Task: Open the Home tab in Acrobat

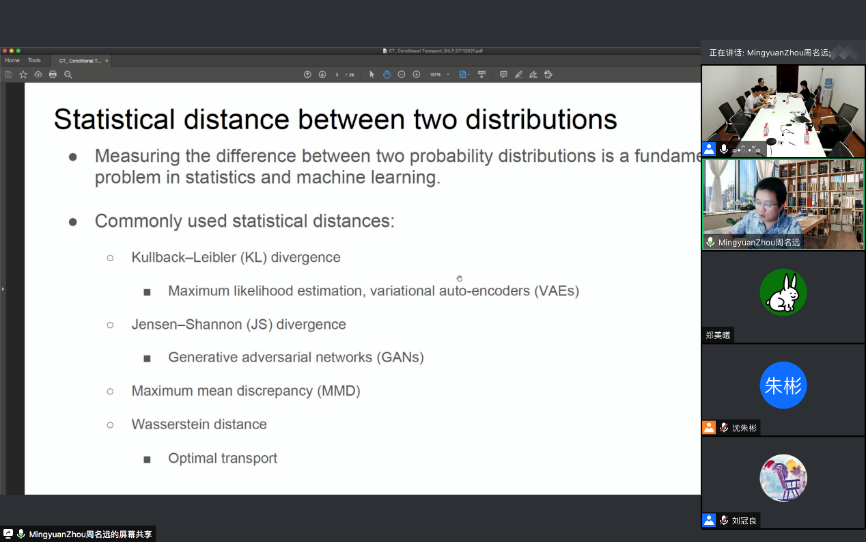Action: pyautogui.click(x=12, y=60)
